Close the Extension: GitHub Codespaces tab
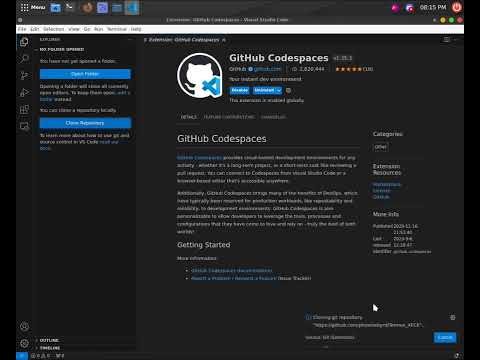 click(224, 40)
